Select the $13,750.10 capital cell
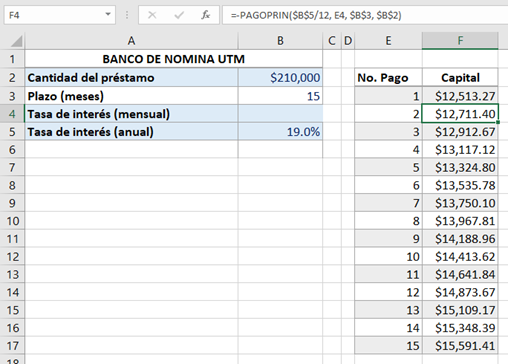The width and height of the screenshot is (508, 364). click(460, 203)
